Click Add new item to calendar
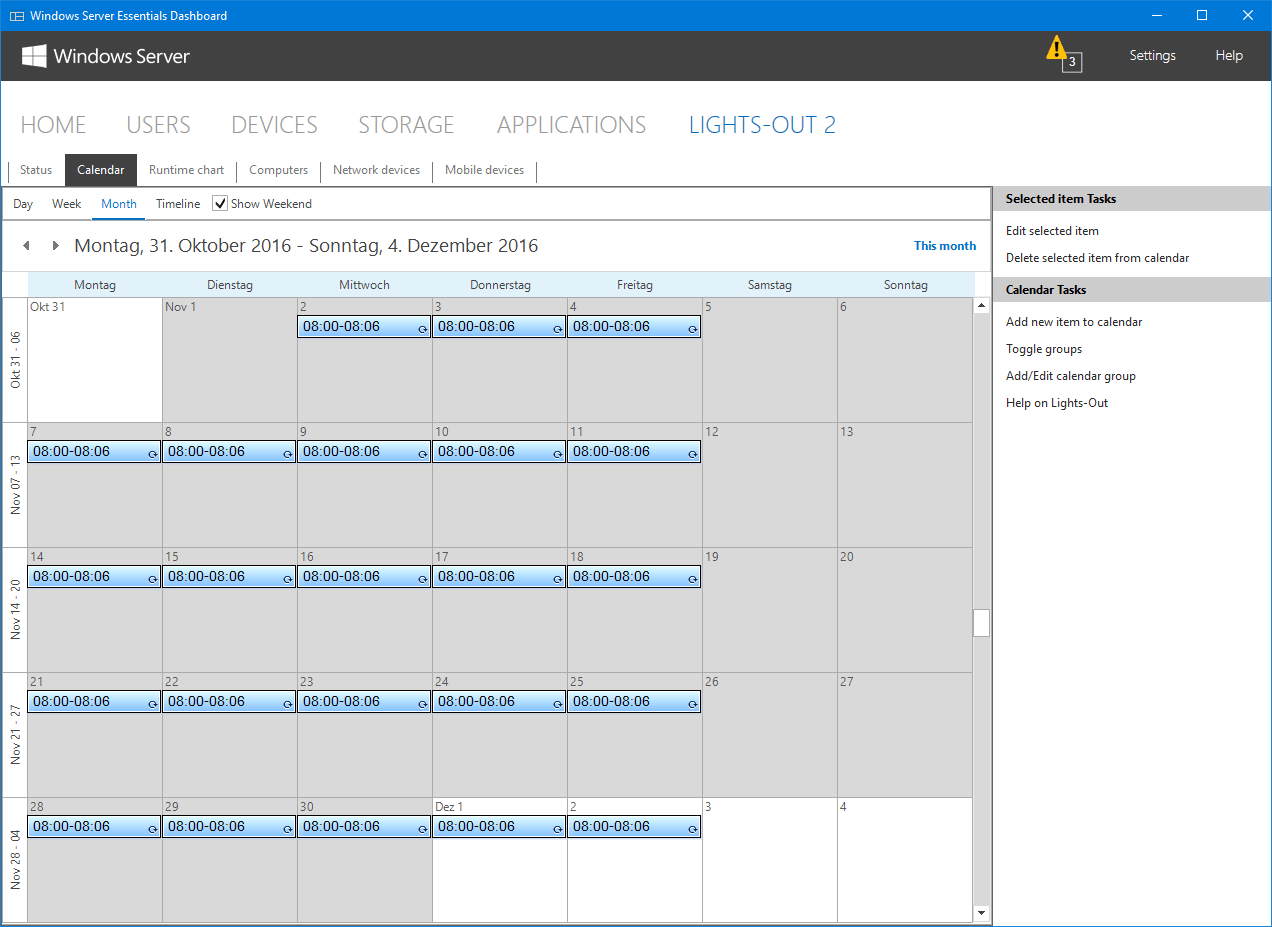 (1074, 322)
